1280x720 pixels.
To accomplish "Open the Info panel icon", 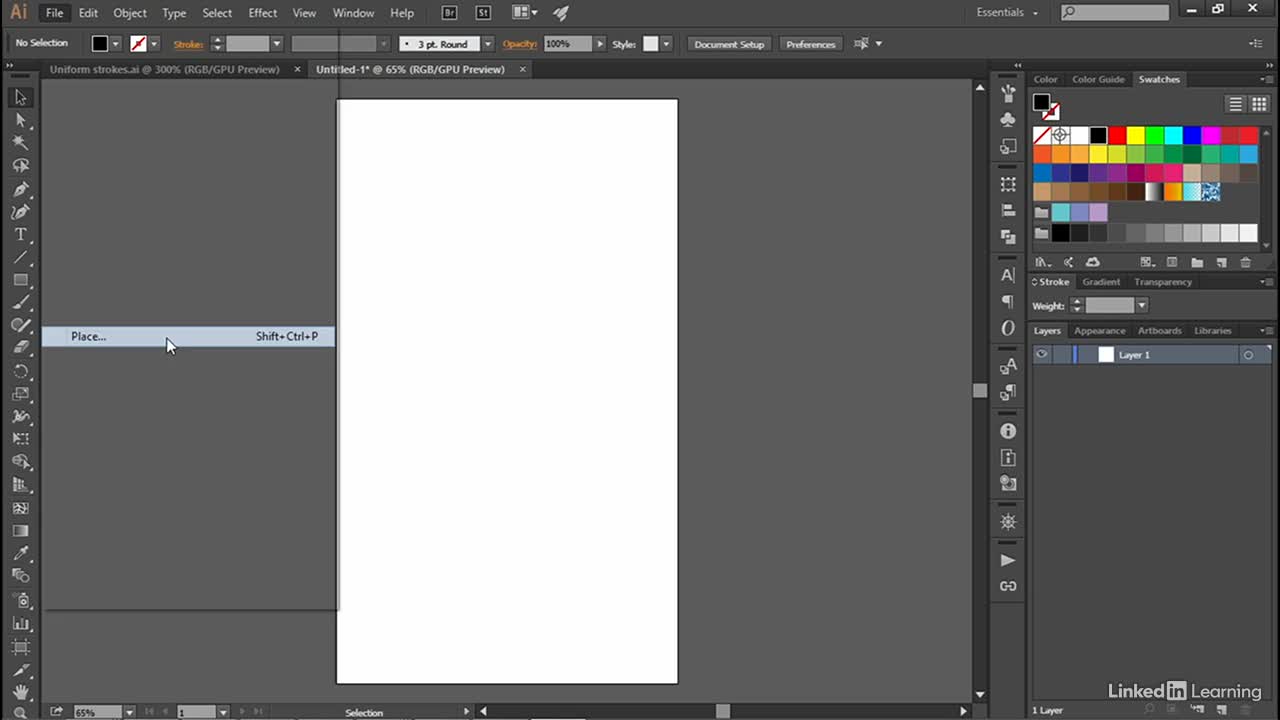I will [1008, 431].
